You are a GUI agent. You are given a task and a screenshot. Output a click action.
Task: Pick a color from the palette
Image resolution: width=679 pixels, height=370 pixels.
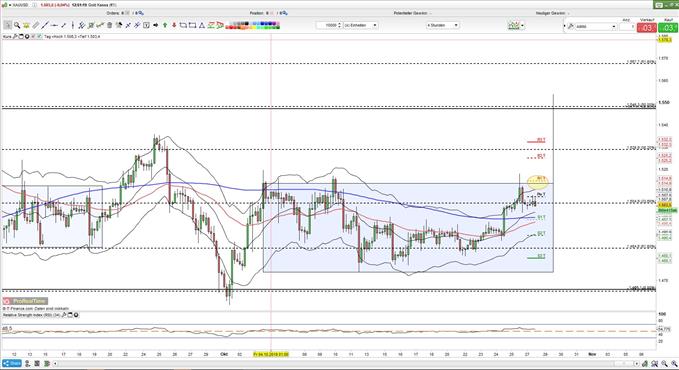point(252,25)
